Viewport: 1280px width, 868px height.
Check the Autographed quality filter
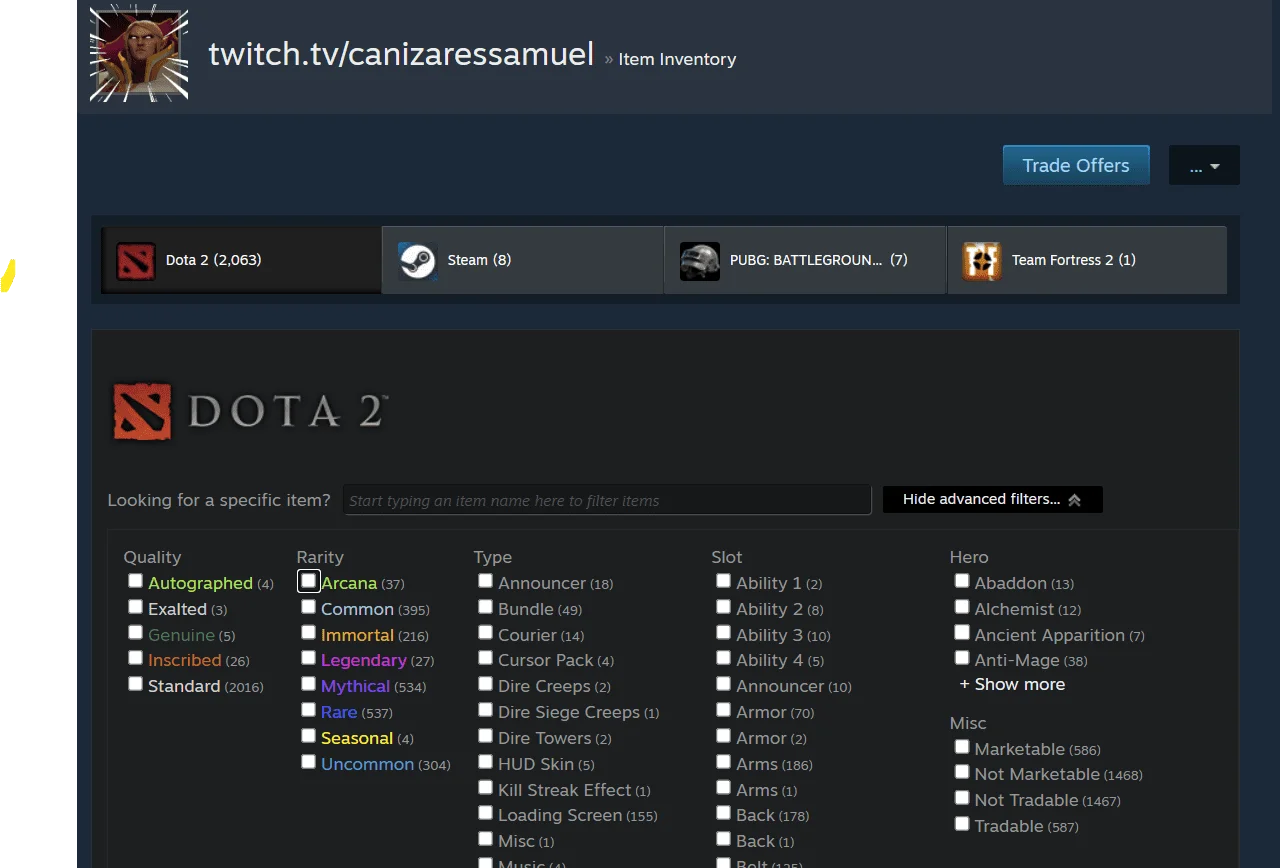[x=135, y=581]
